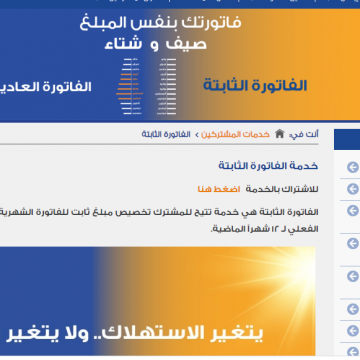
Task: Click the last partially visible sidebar arrow icon
Action: pyautogui.click(x=353, y=351)
